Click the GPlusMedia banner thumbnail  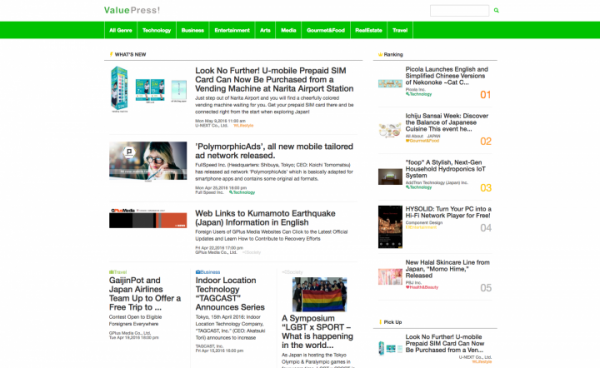pos(148,218)
